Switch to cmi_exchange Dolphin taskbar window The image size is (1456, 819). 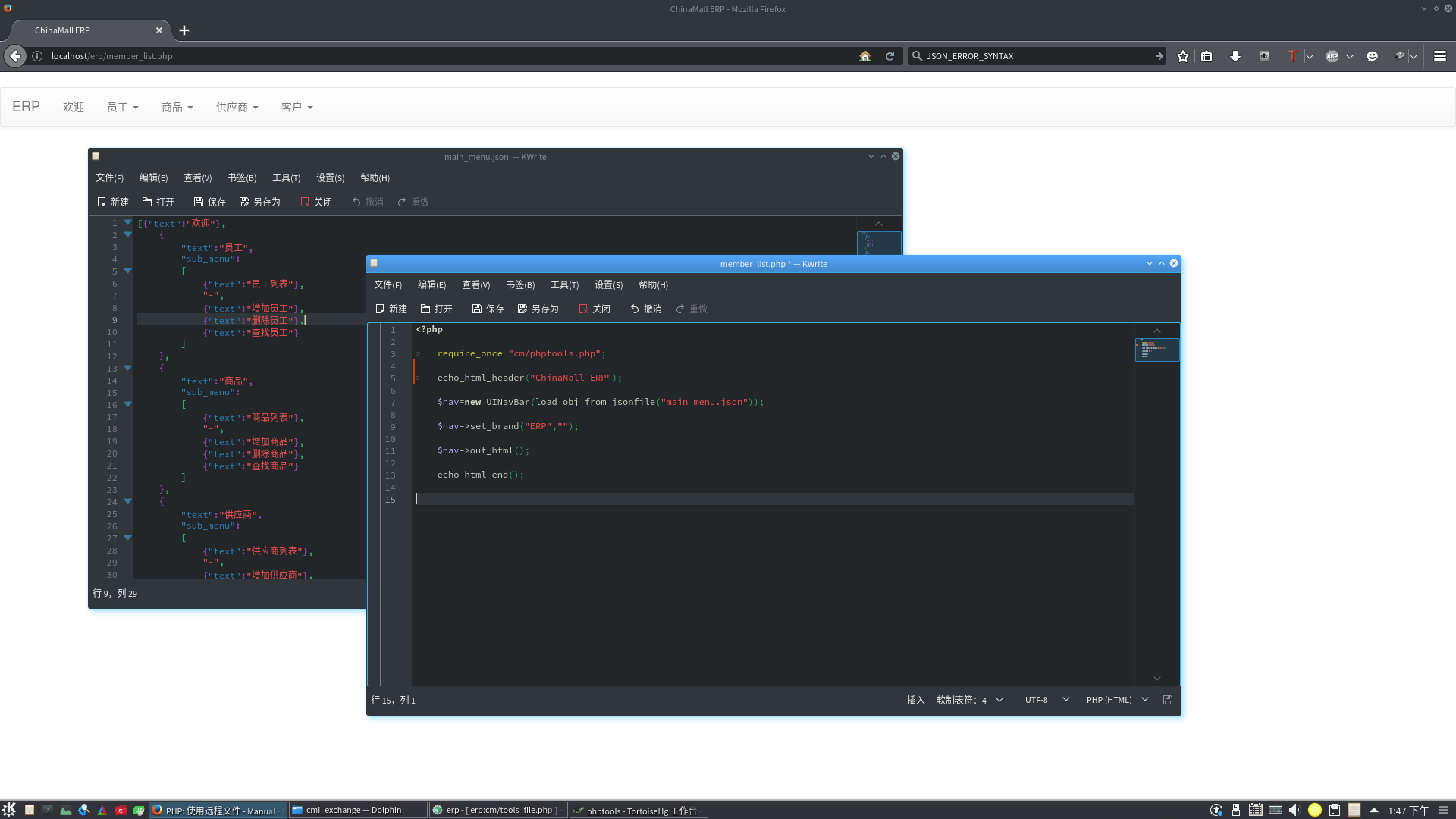358,810
